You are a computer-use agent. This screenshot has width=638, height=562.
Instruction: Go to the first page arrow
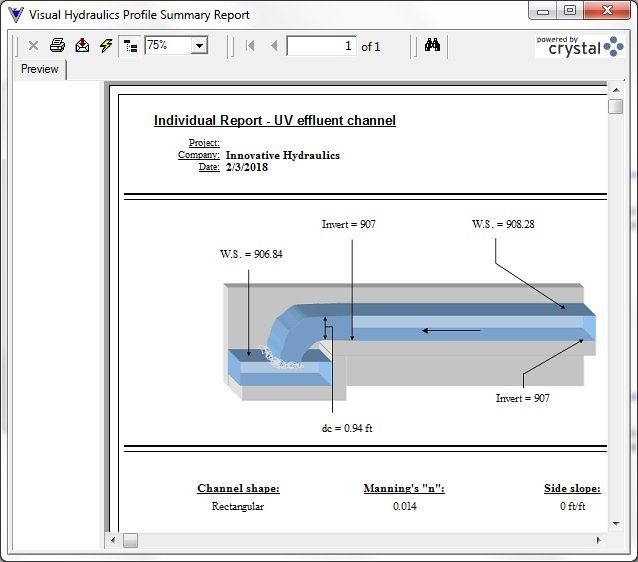250,46
